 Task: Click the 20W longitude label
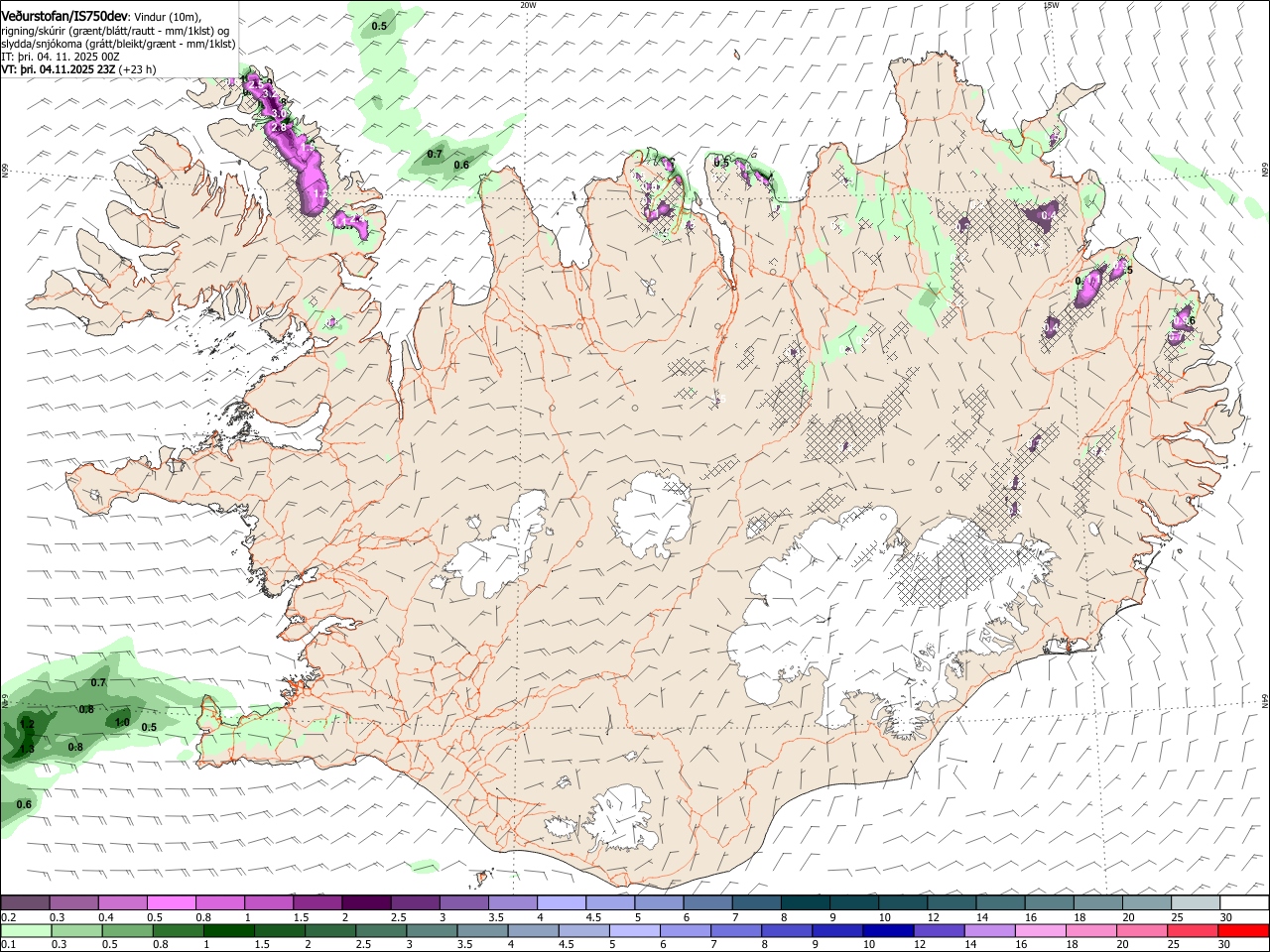tap(528, 4)
